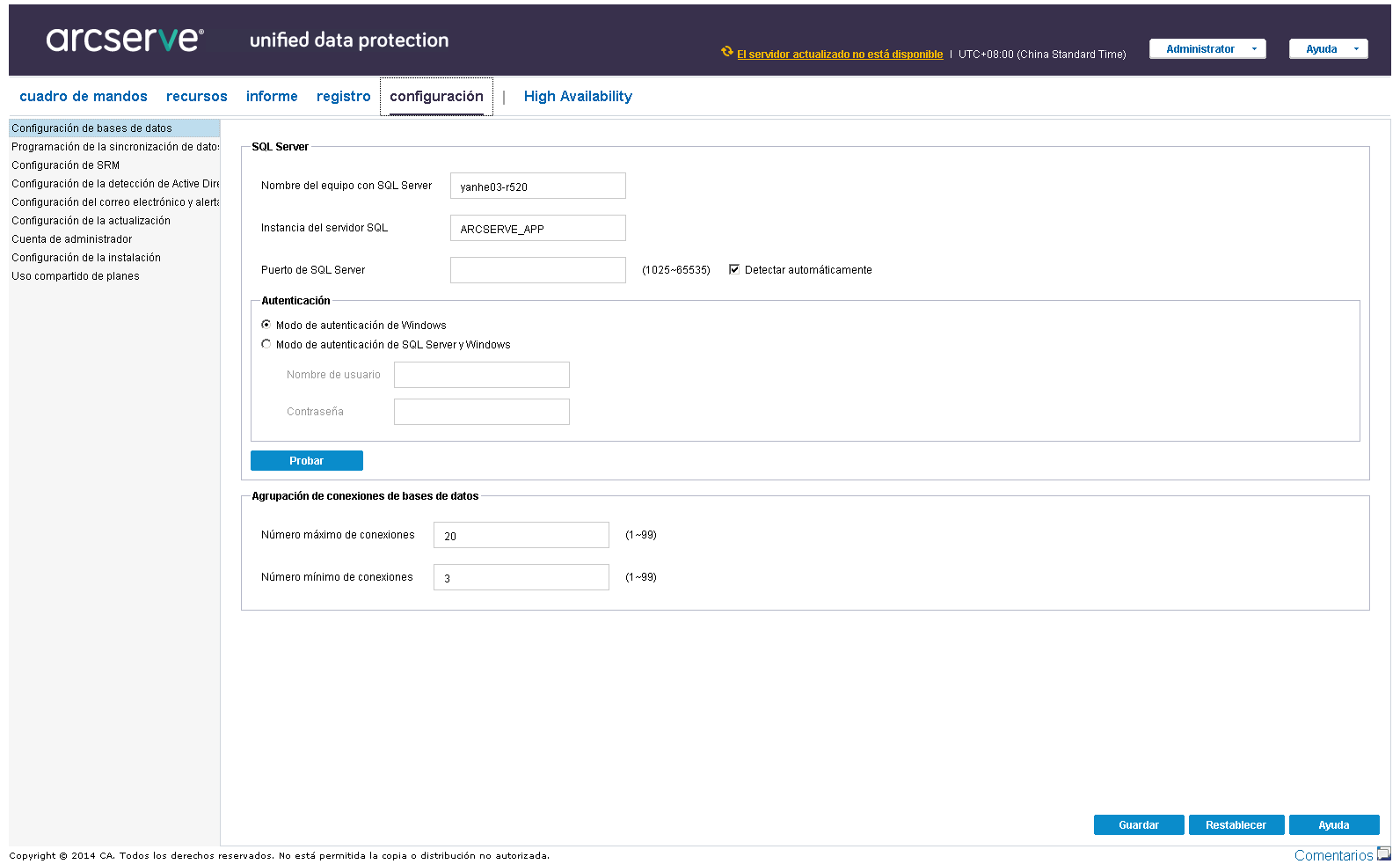Focus the Número máximo de conexiones field
Screen dimensions: 1400x864
pyautogui.click(x=521, y=535)
